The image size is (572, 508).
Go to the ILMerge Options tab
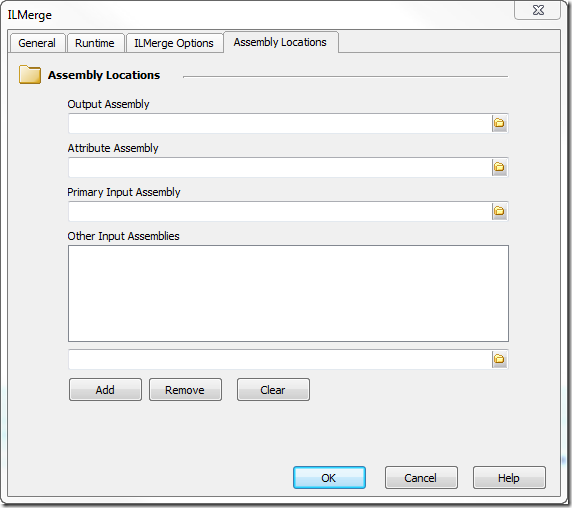click(174, 43)
